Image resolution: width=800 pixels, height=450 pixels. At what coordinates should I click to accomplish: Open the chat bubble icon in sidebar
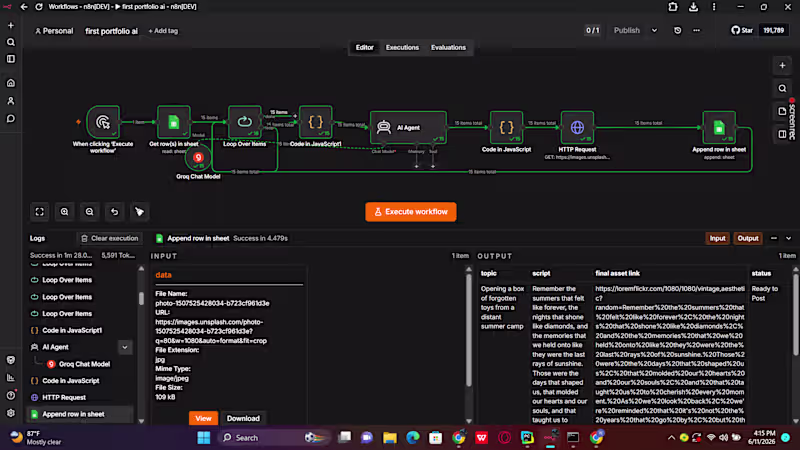click(11, 119)
